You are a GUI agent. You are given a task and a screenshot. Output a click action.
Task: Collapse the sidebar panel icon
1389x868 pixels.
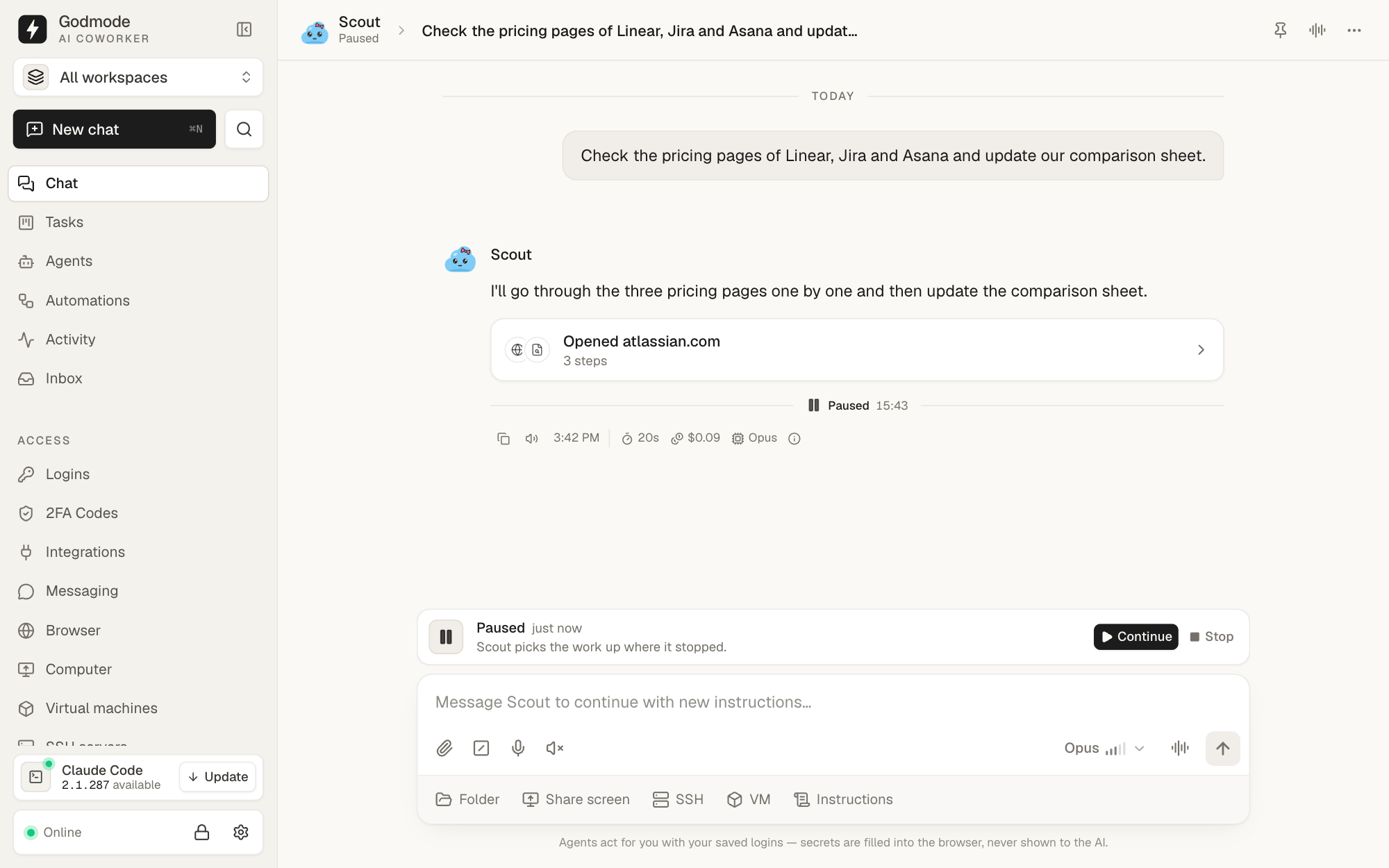tap(244, 29)
